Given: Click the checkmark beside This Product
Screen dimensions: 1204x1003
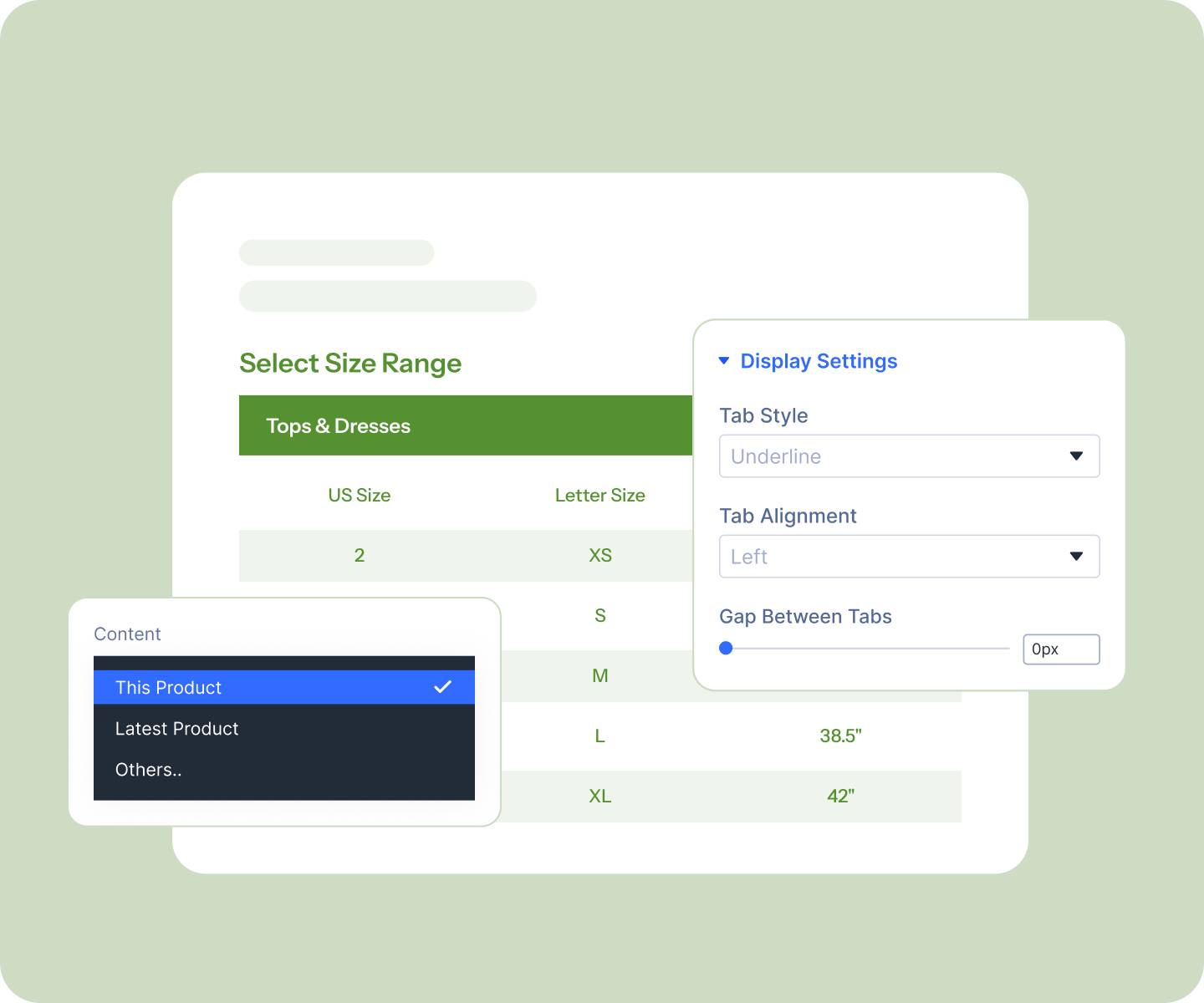Looking at the screenshot, I should coord(443,687).
